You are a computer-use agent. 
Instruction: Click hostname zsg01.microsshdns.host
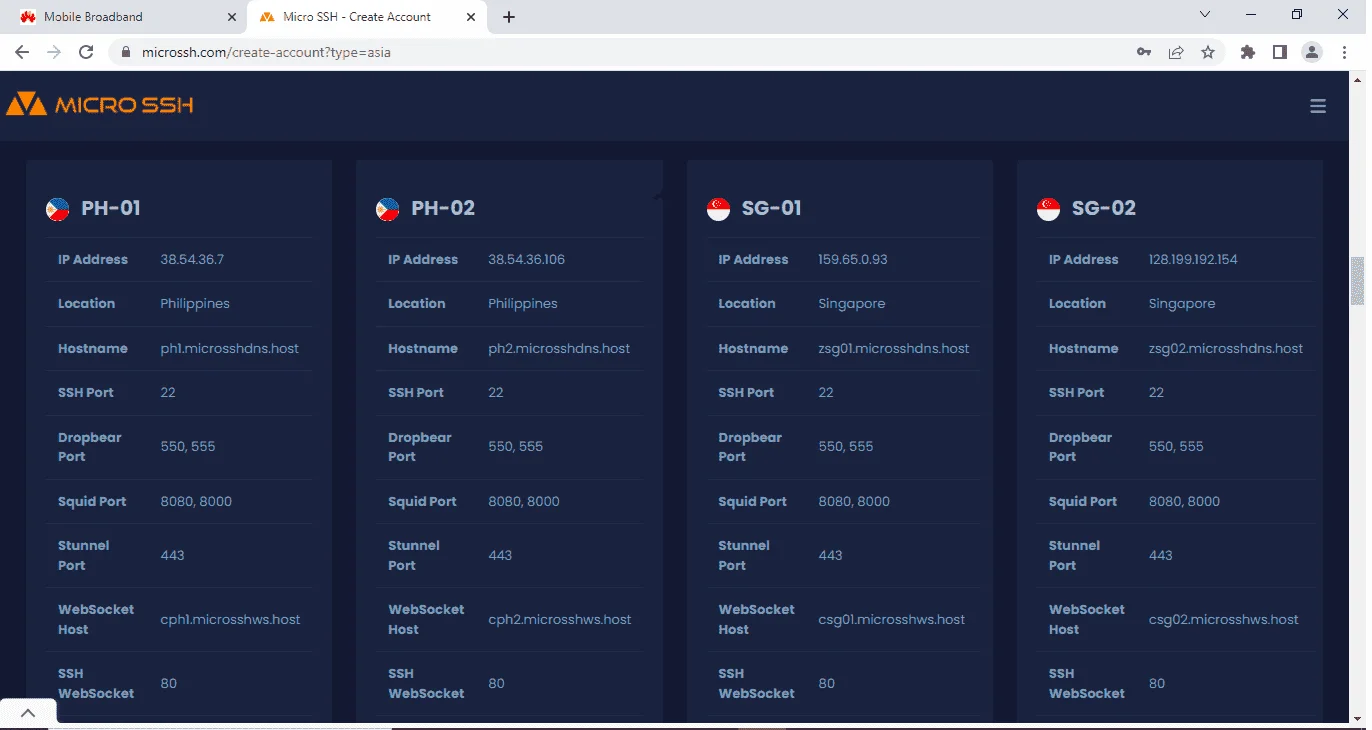click(894, 349)
